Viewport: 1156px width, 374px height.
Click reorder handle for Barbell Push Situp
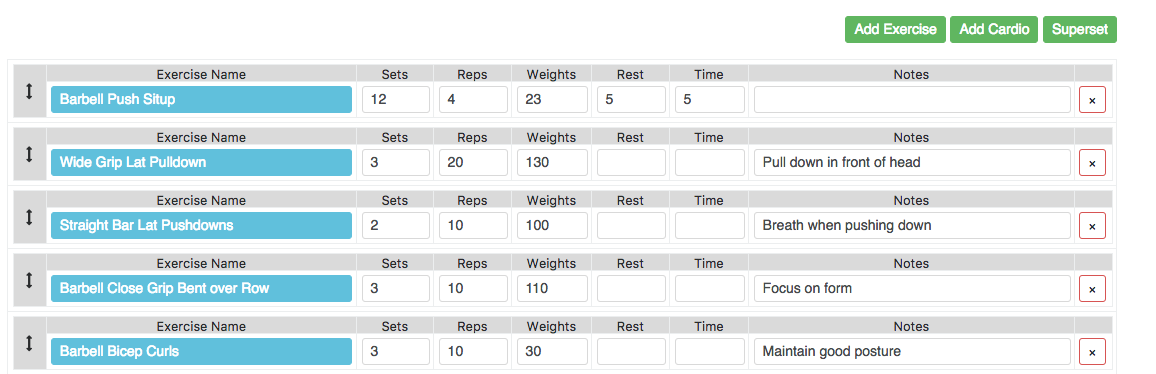coord(29,91)
